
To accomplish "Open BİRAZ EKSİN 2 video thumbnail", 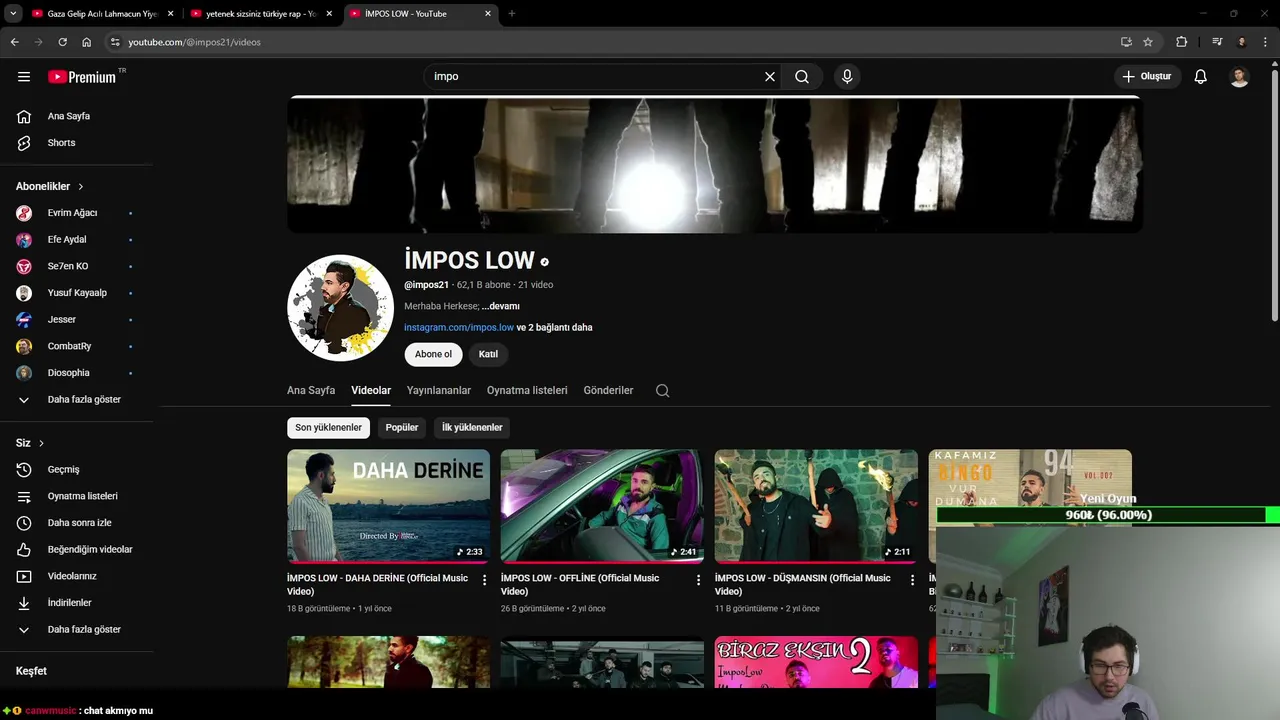I will (x=816, y=662).
